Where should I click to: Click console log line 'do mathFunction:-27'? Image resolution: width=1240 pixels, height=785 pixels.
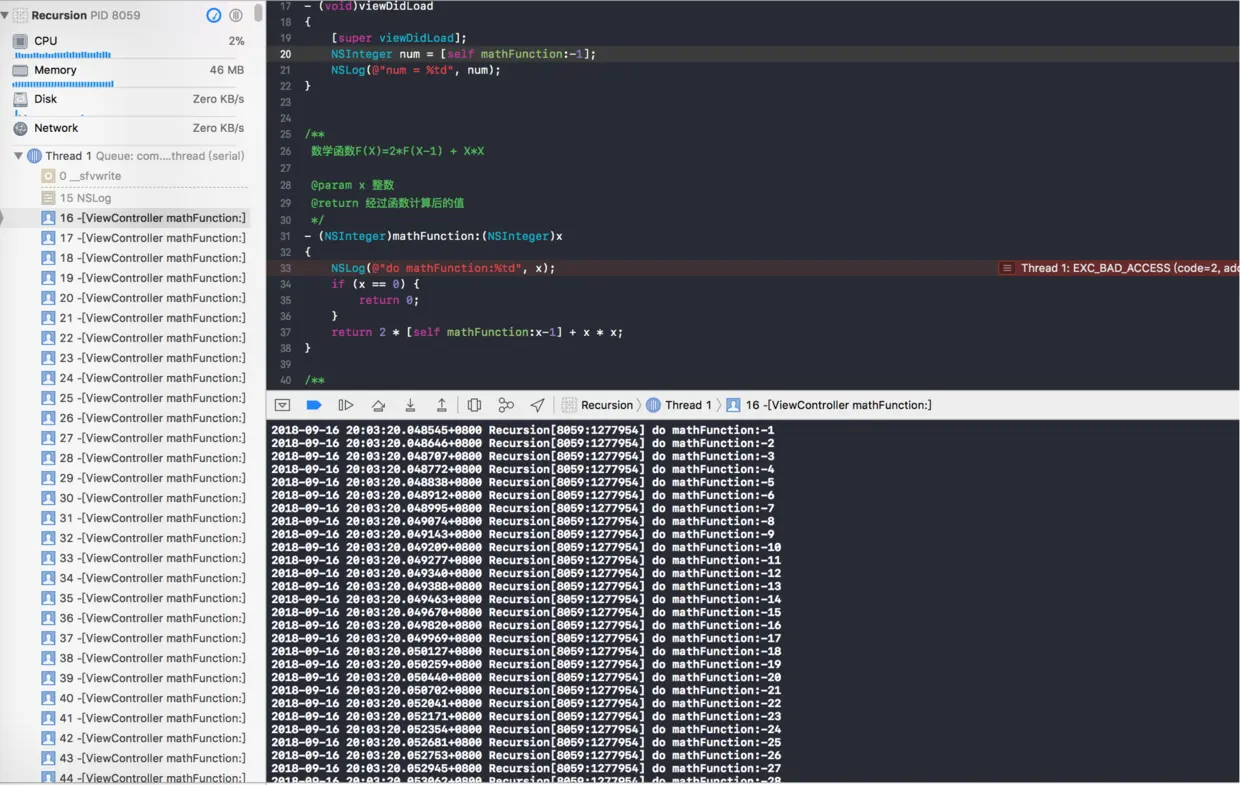[526, 768]
